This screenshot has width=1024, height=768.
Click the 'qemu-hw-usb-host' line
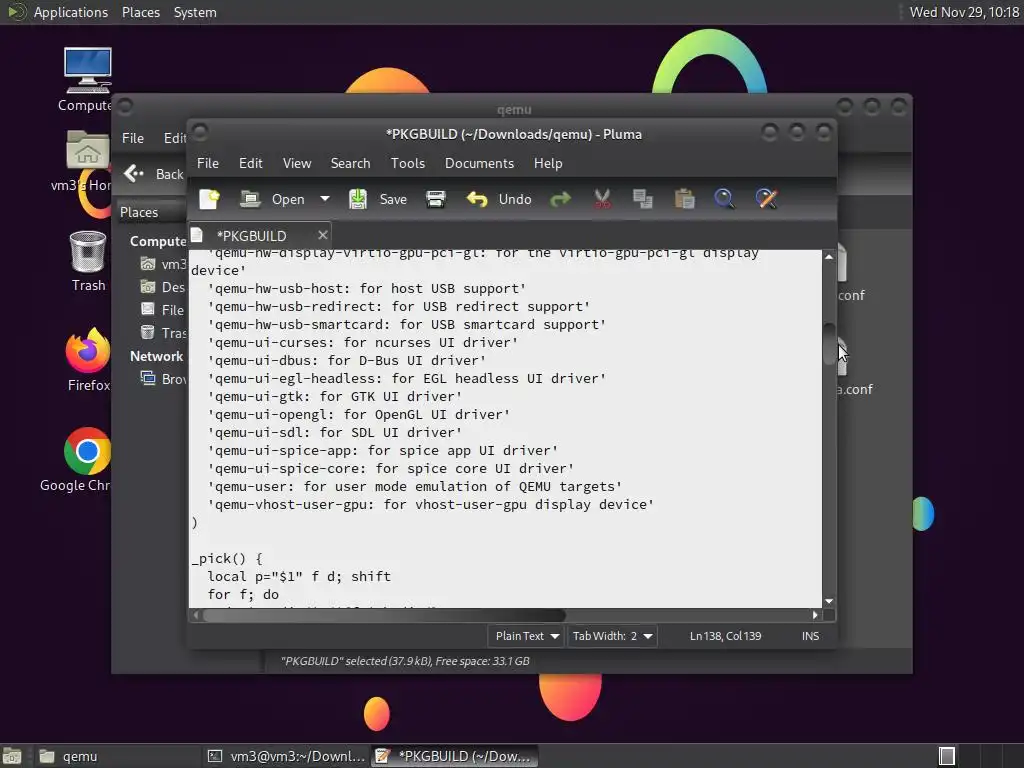pyautogui.click(x=367, y=289)
